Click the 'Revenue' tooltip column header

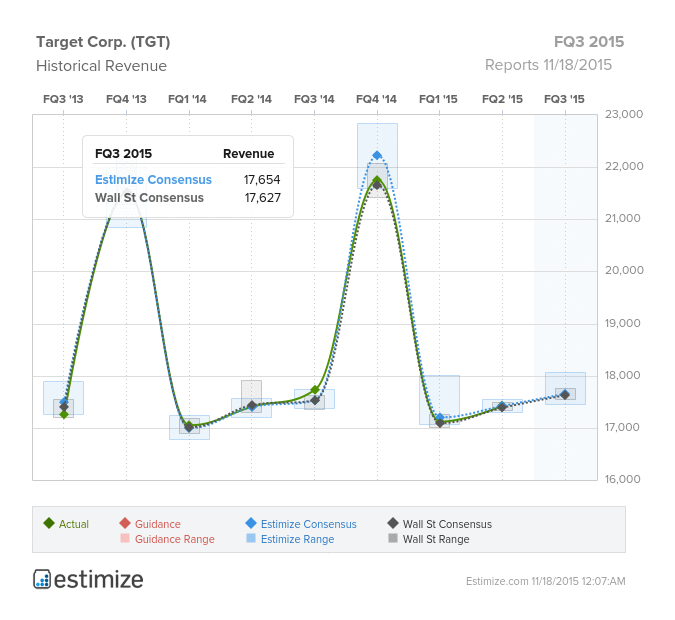(248, 154)
